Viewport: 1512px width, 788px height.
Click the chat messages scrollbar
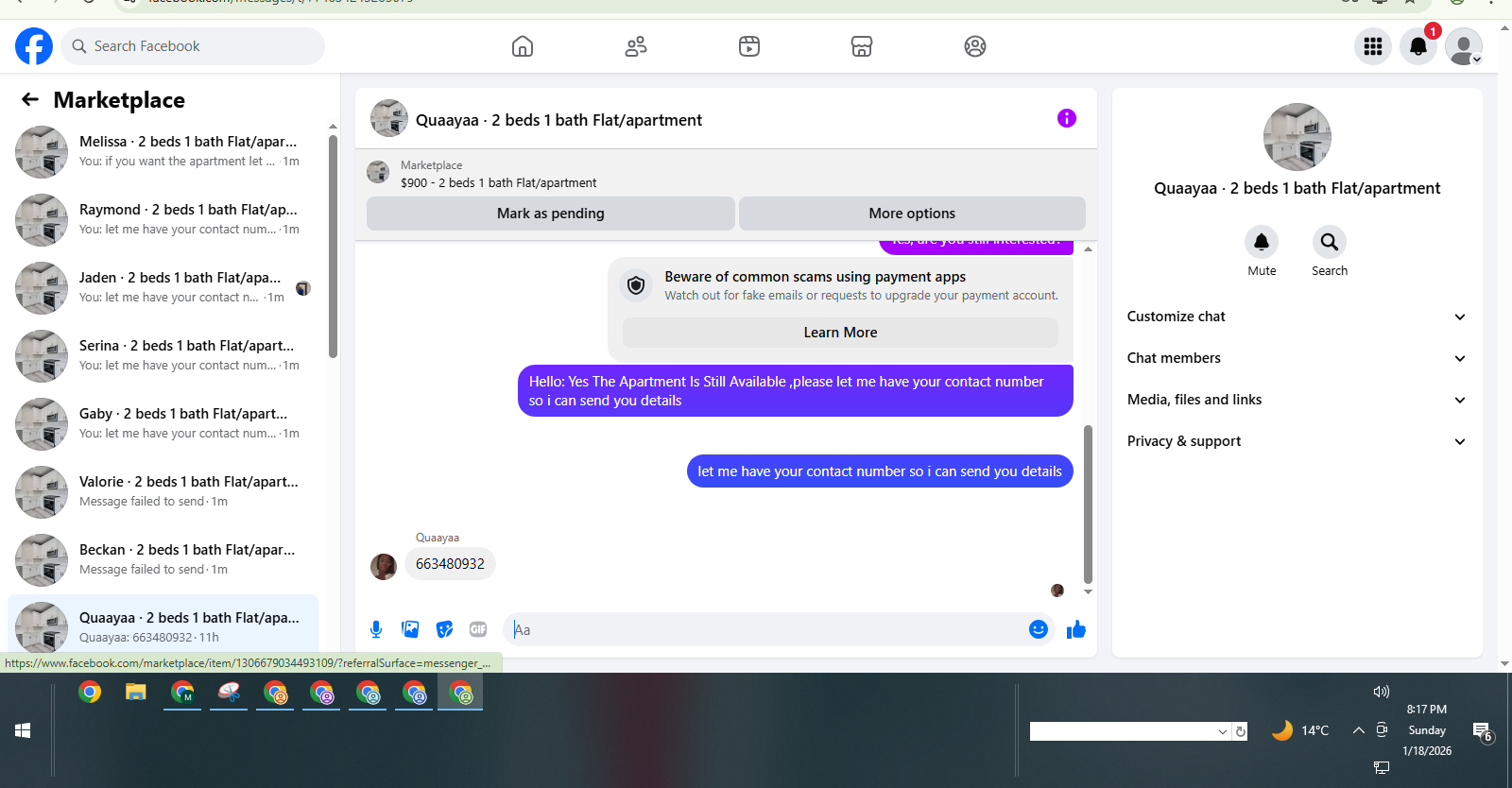(x=1088, y=505)
